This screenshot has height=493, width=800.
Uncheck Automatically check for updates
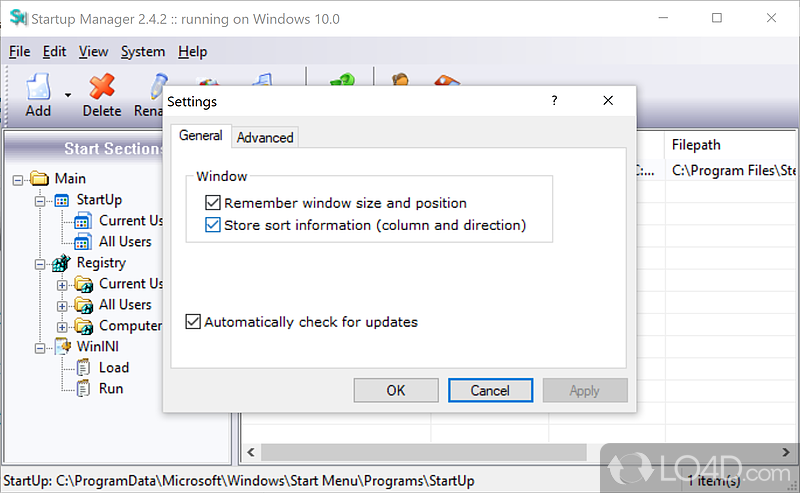pos(193,322)
